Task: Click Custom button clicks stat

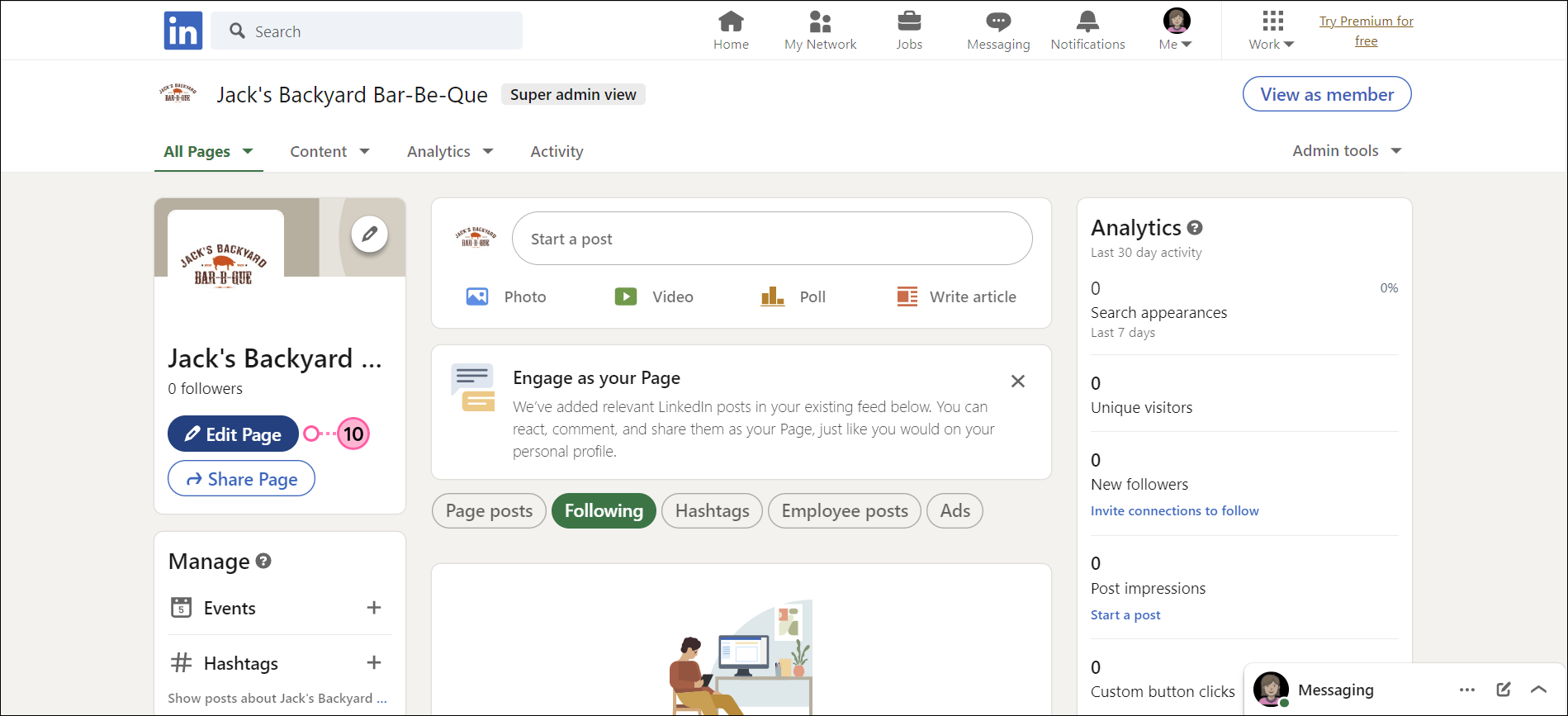Action: [1163, 679]
